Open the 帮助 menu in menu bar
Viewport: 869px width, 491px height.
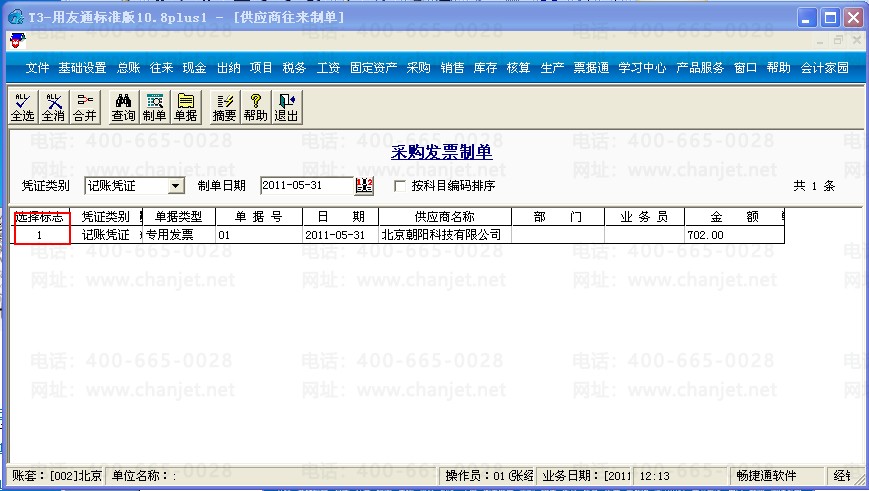(x=779, y=68)
